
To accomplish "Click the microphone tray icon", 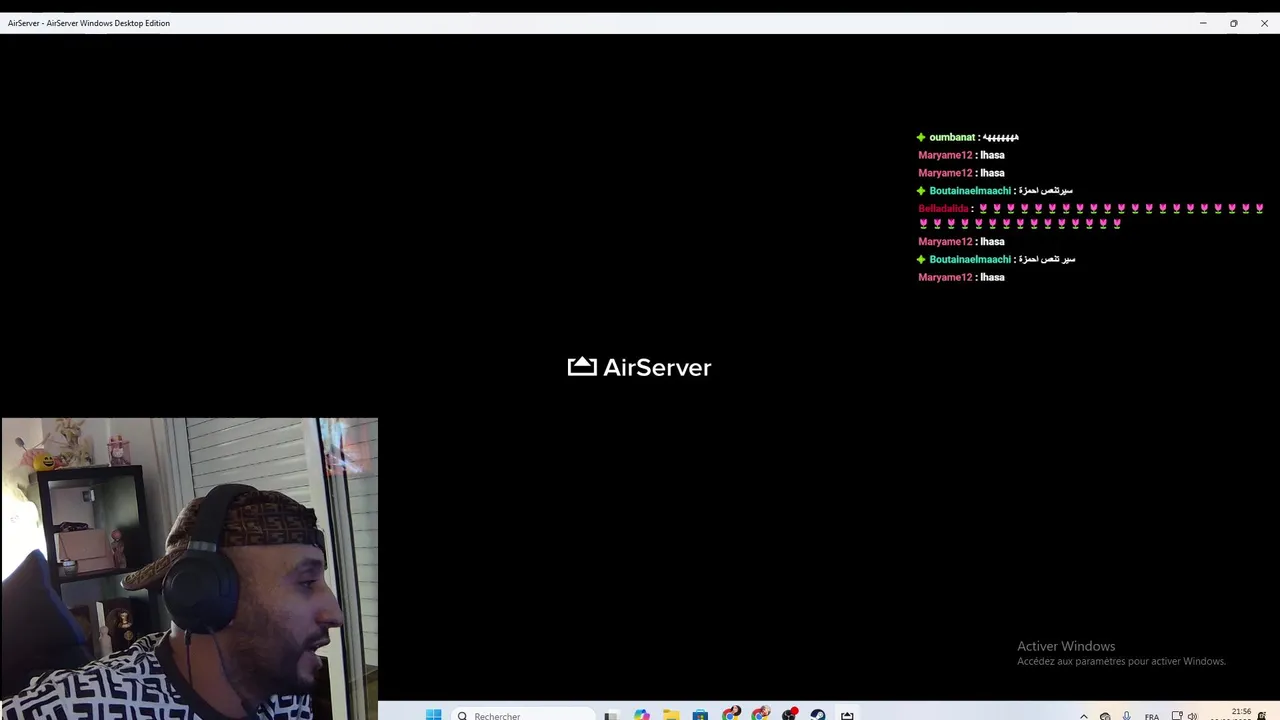I will click(x=1126, y=716).
